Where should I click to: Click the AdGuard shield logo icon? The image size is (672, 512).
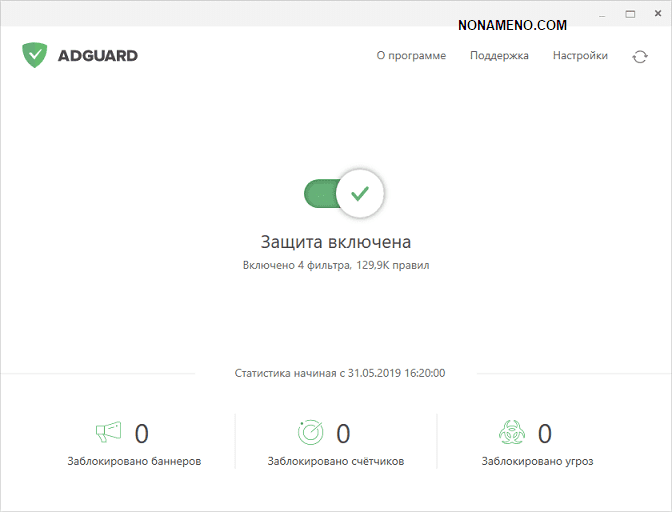35,55
